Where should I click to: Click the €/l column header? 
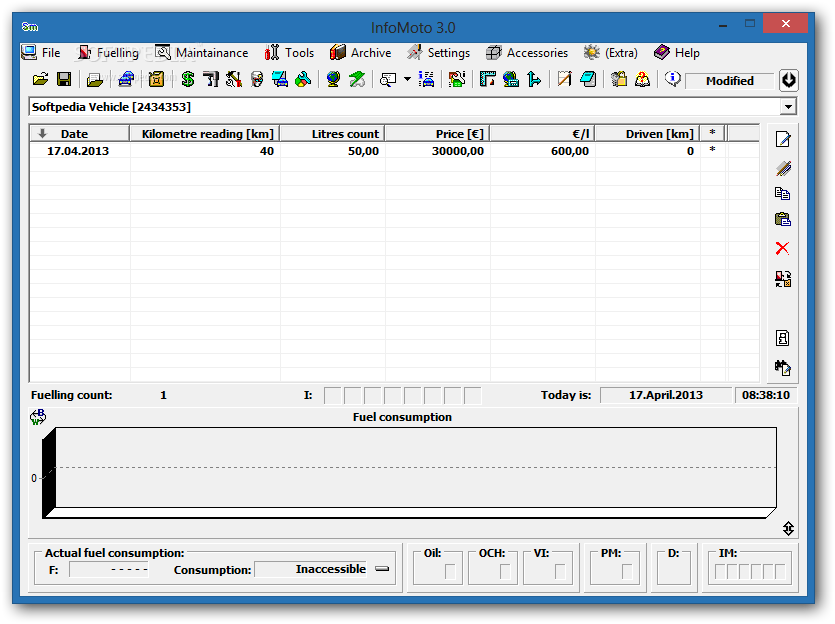coord(543,134)
